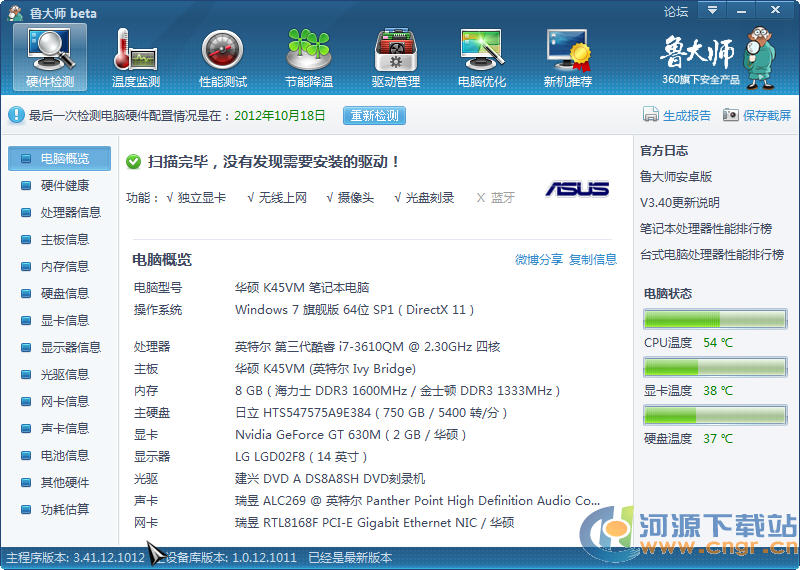This screenshot has height=570, width=800.
Task: Open 笔记本处理器性能排行榜 link
Action: click(x=706, y=228)
